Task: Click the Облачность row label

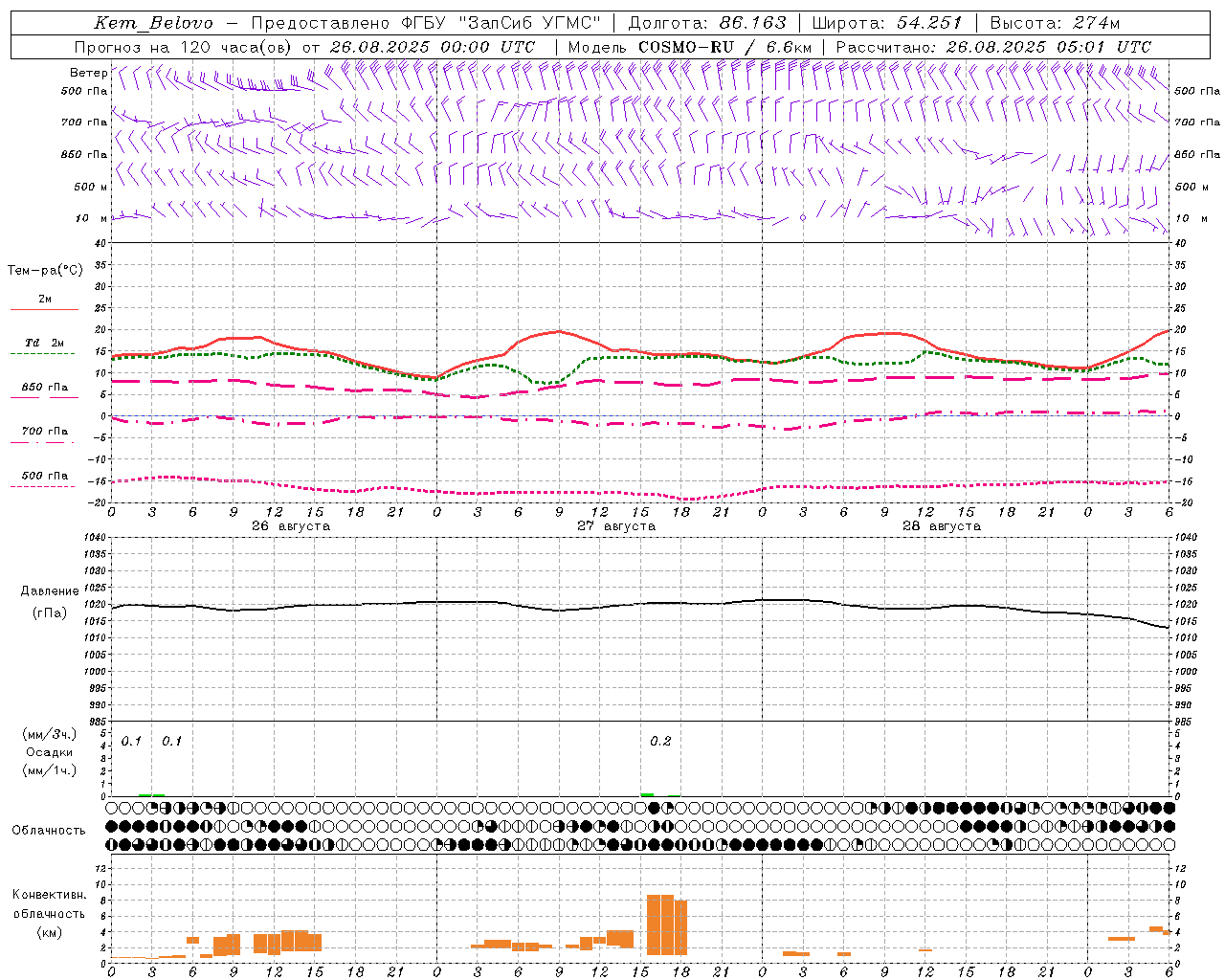Action: tap(49, 830)
